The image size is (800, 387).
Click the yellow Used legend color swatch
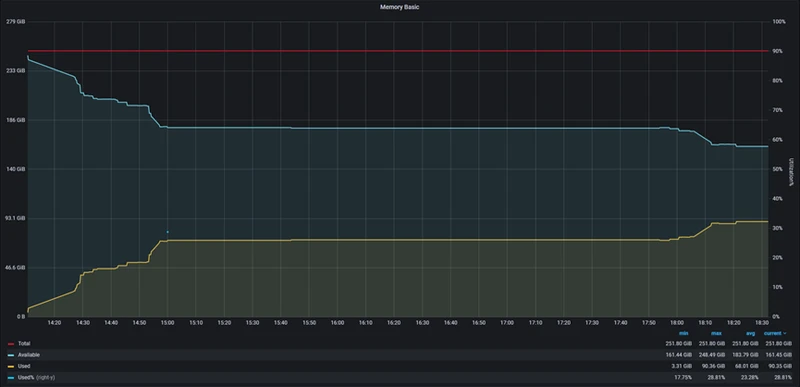pos(11,367)
